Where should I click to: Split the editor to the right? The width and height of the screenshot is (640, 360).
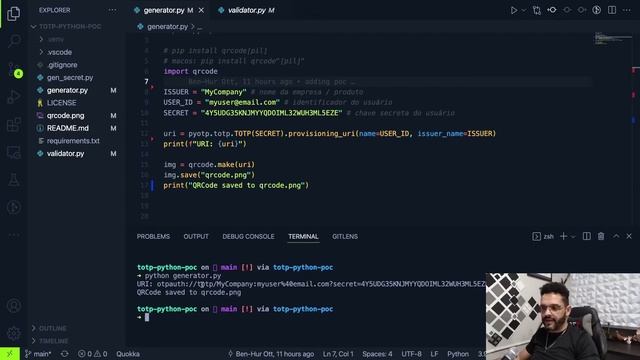[x=612, y=10]
